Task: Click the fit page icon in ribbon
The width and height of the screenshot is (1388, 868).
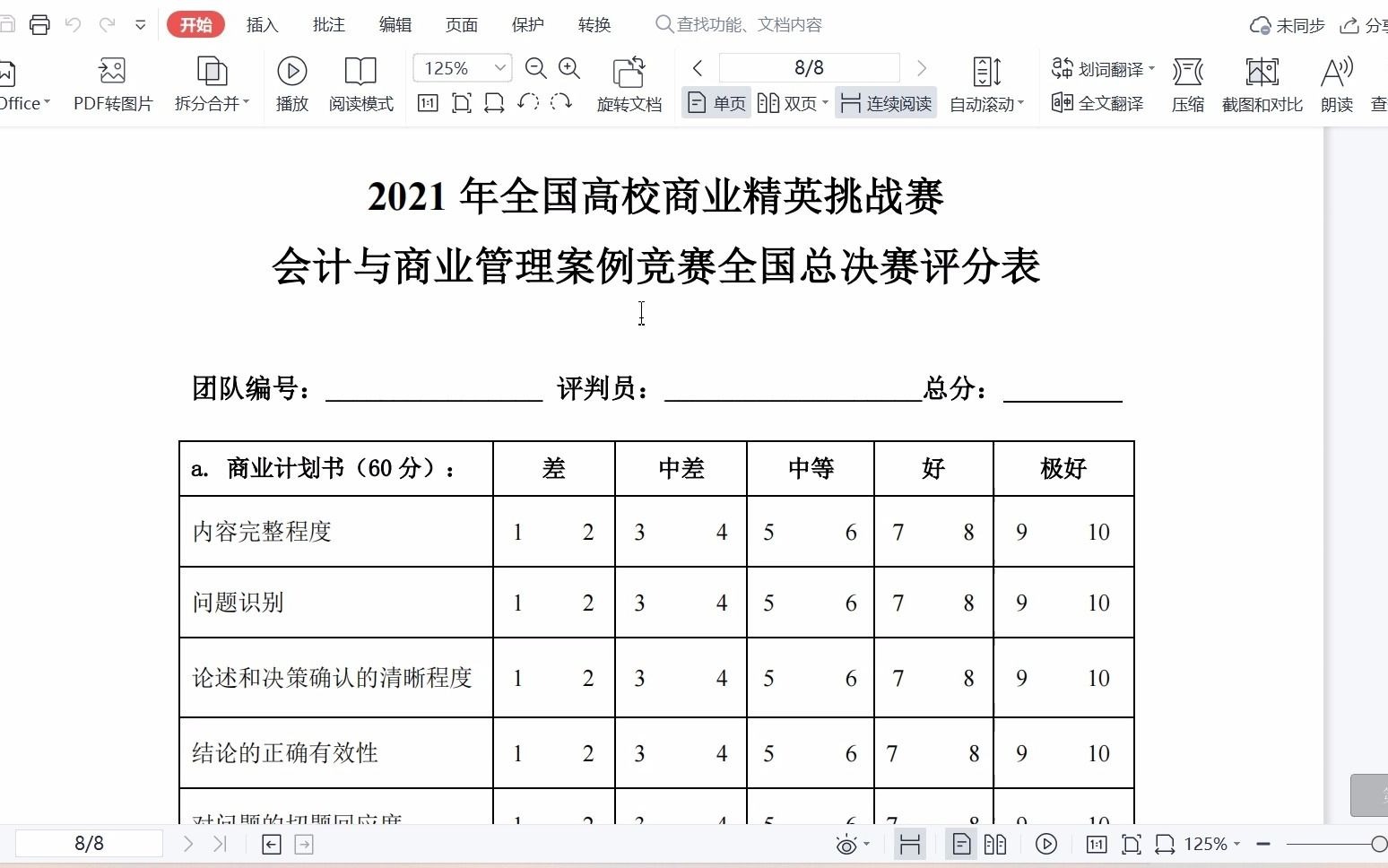Action: pyautogui.click(x=461, y=103)
